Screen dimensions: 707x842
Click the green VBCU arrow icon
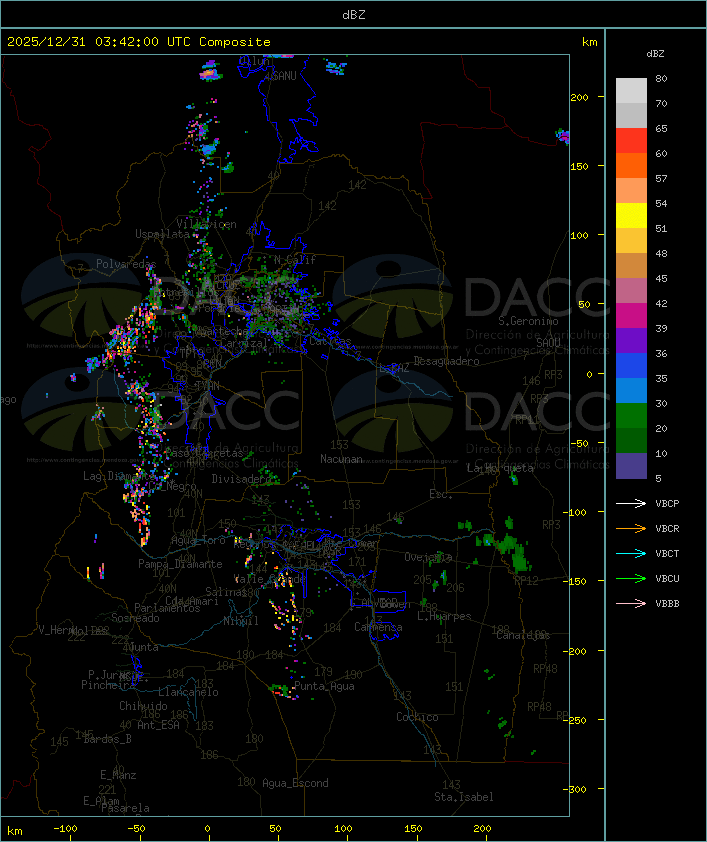tap(631, 578)
